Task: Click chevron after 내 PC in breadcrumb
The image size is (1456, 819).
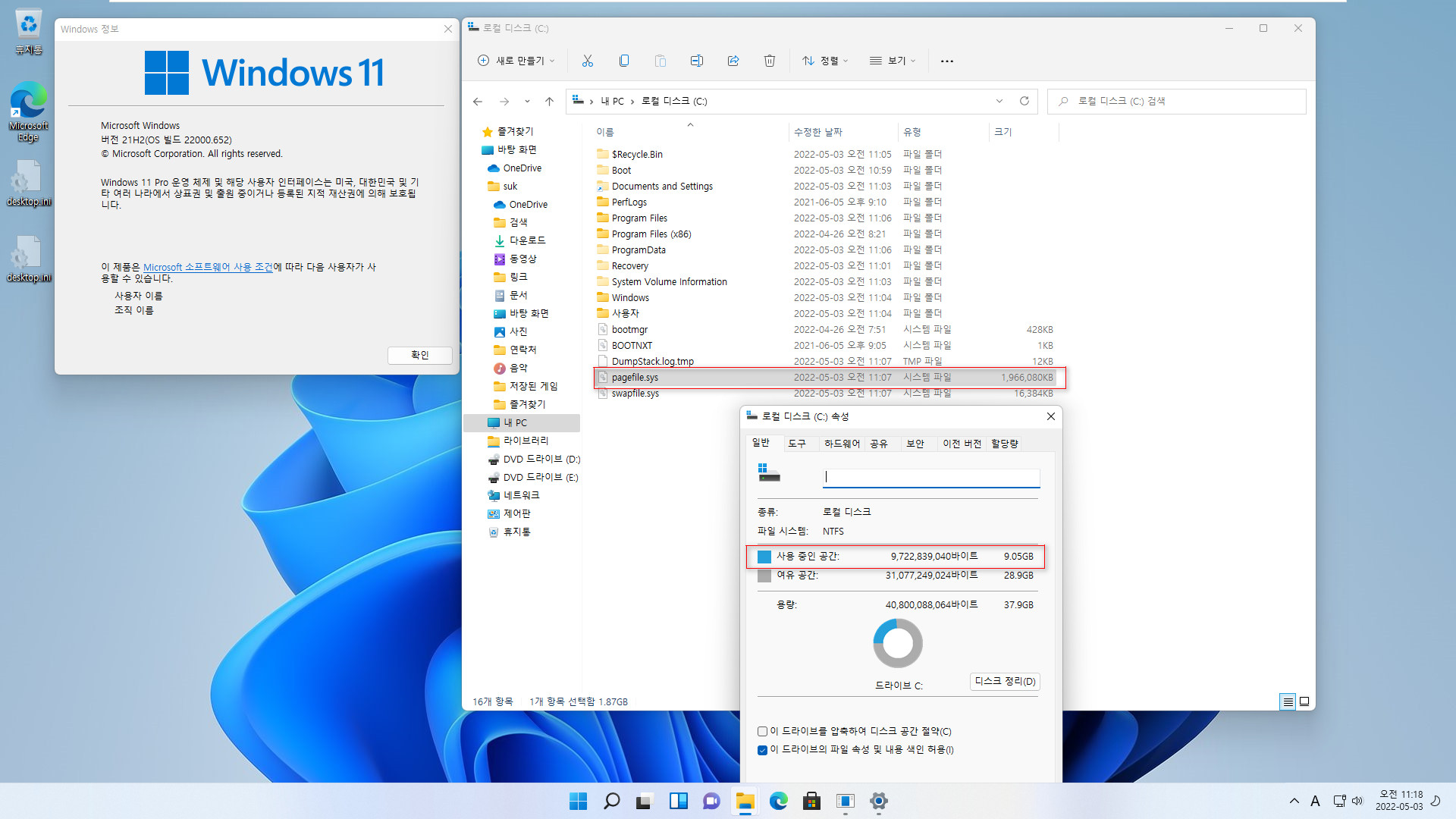Action: pyautogui.click(x=632, y=101)
